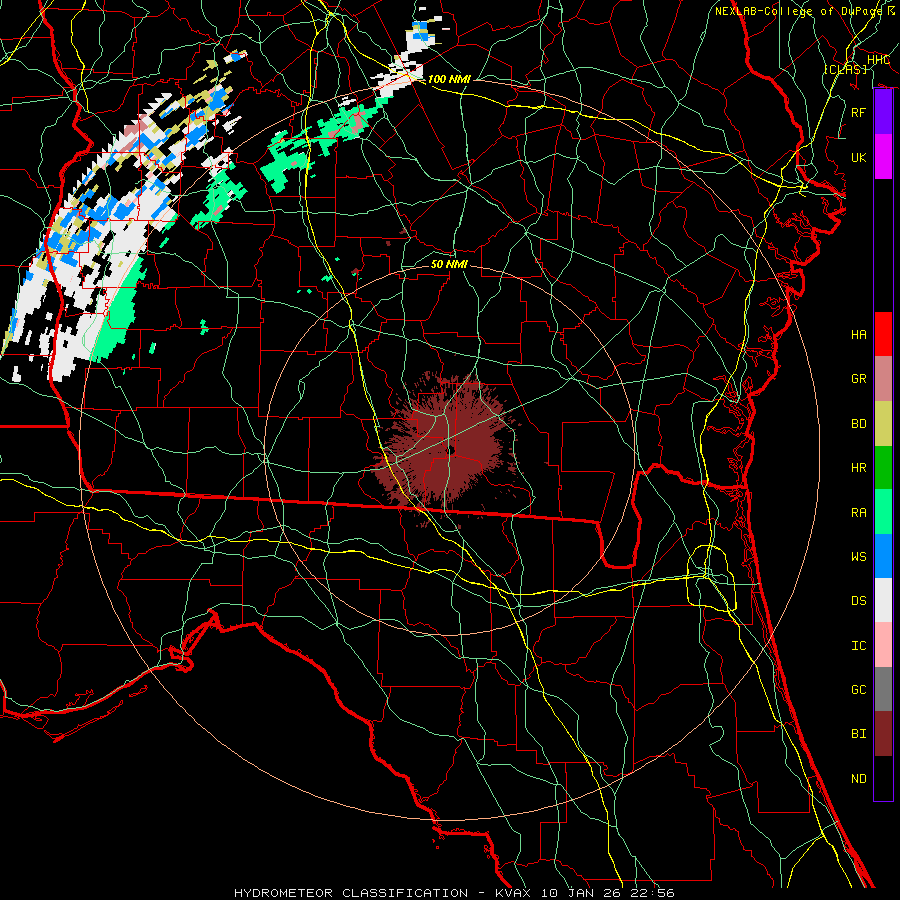The image size is (900, 900).
Task: Choose the mint green RA legend swatch
Action: 883,512
